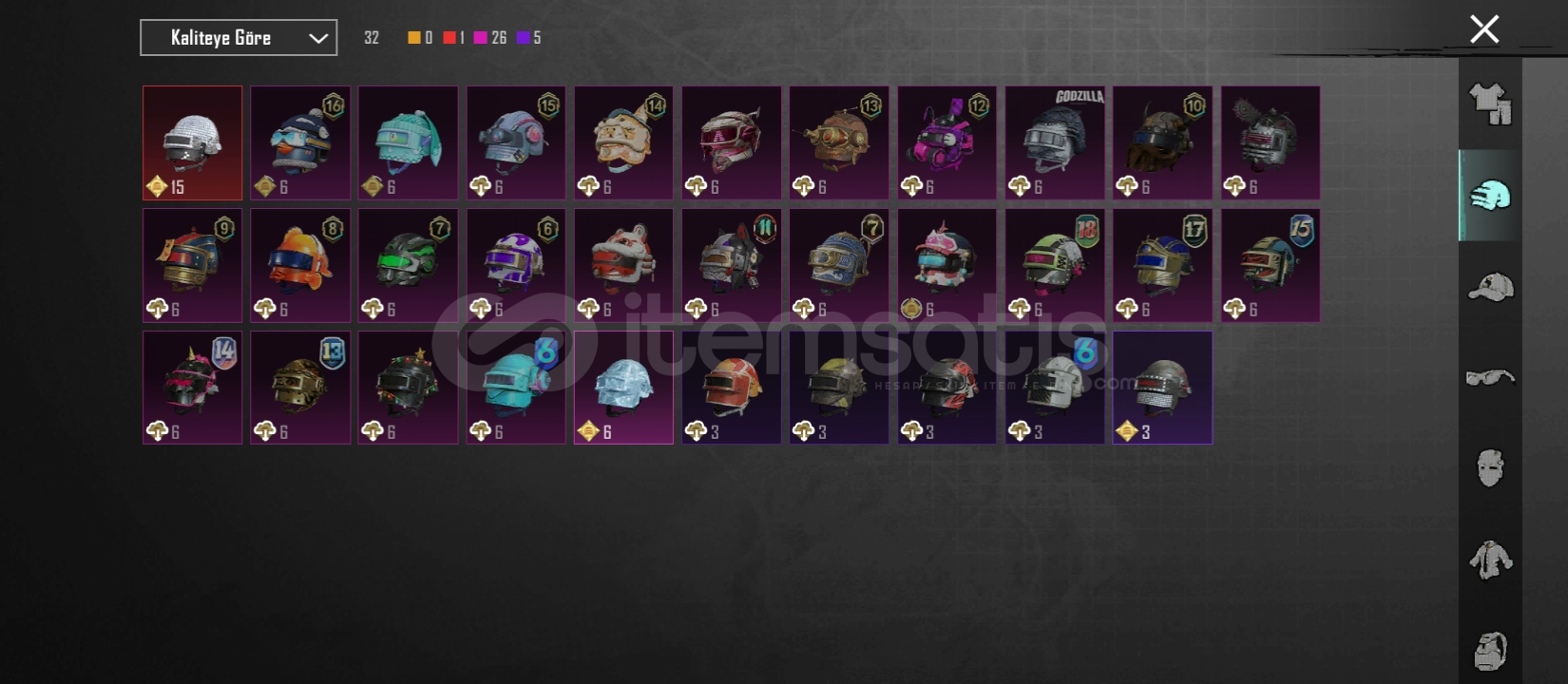
Task: Select the white glitter helmet level 15
Action: pos(193,142)
